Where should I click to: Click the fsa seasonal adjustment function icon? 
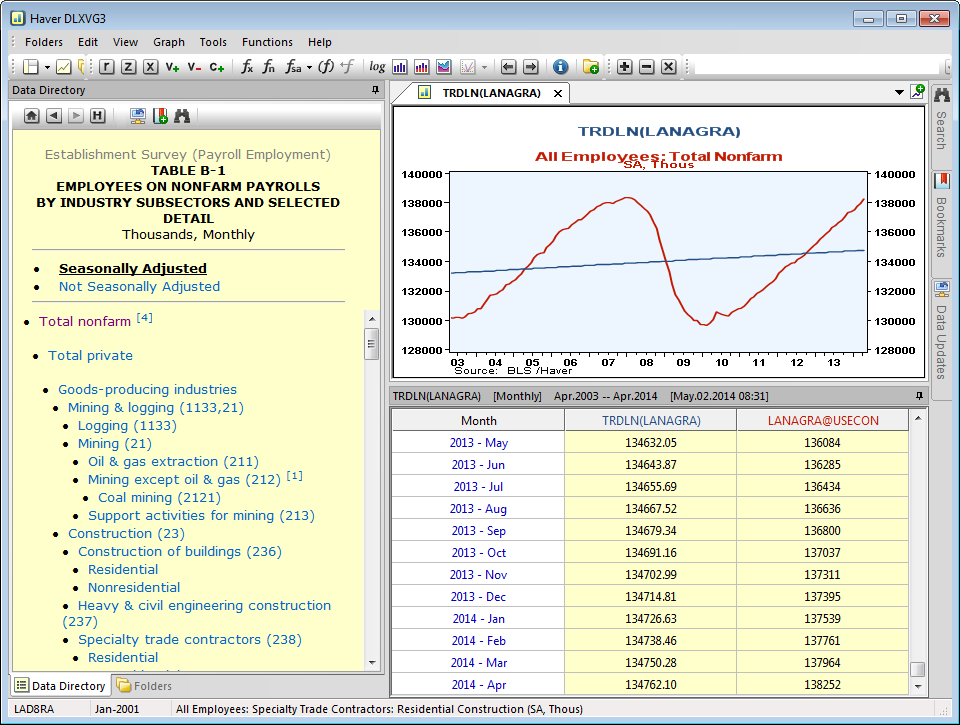(x=293, y=67)
